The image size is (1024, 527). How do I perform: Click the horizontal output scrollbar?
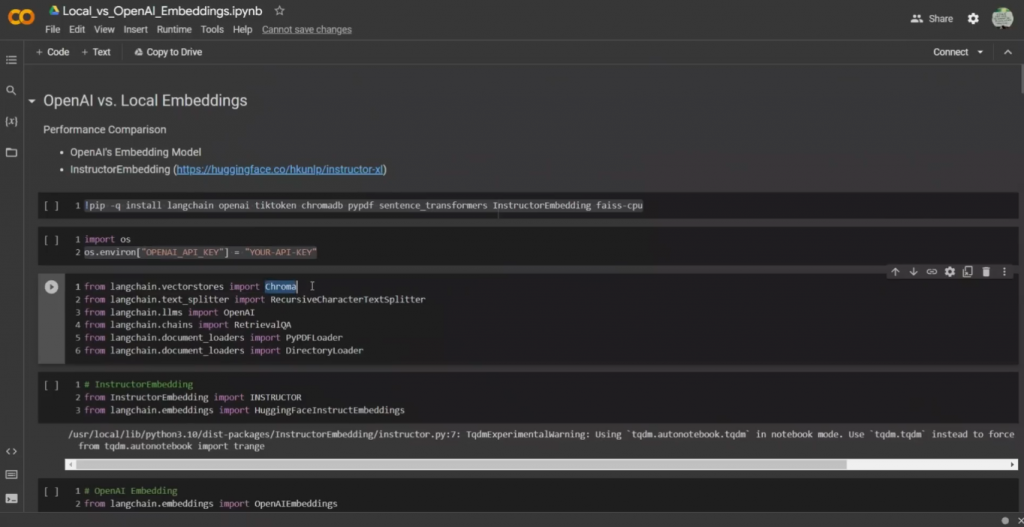pos(461,465)
